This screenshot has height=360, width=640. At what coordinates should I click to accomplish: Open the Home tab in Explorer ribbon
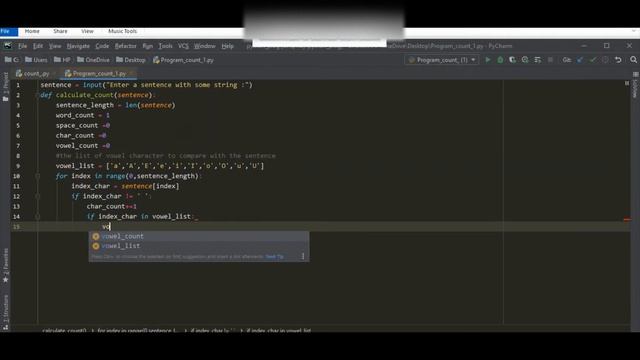[x=32, y=31]
